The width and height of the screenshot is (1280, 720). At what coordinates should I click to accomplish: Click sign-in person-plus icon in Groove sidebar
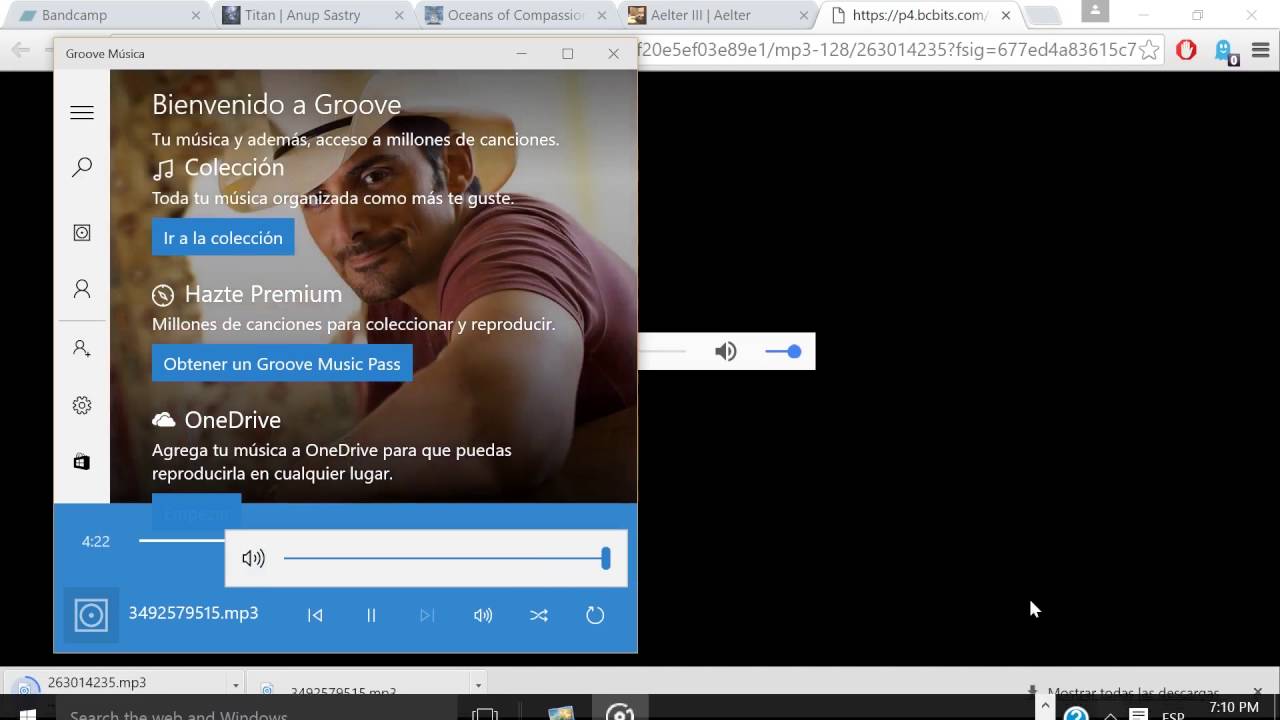coord(82,349)
